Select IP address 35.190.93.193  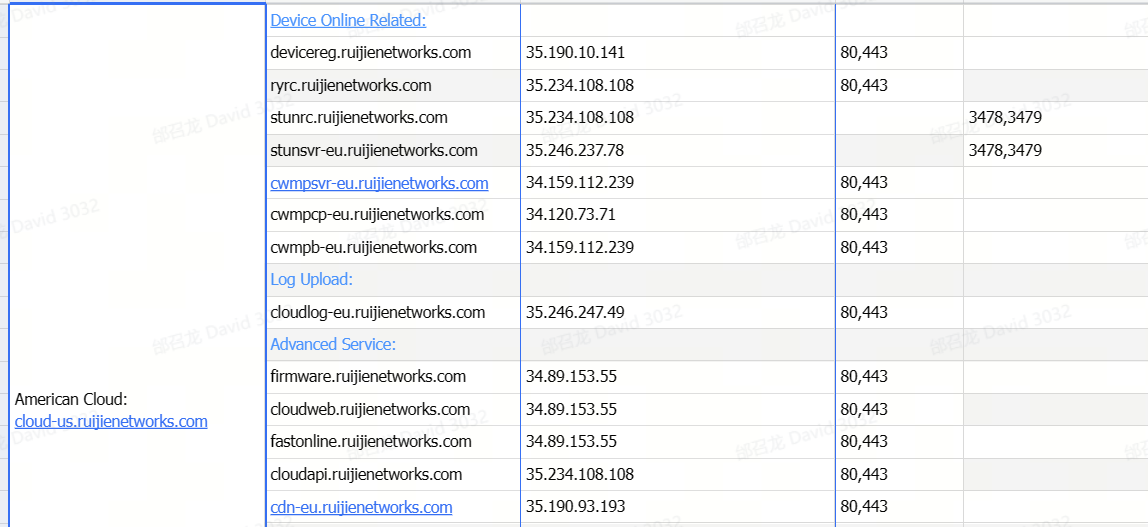click(575, 507)
